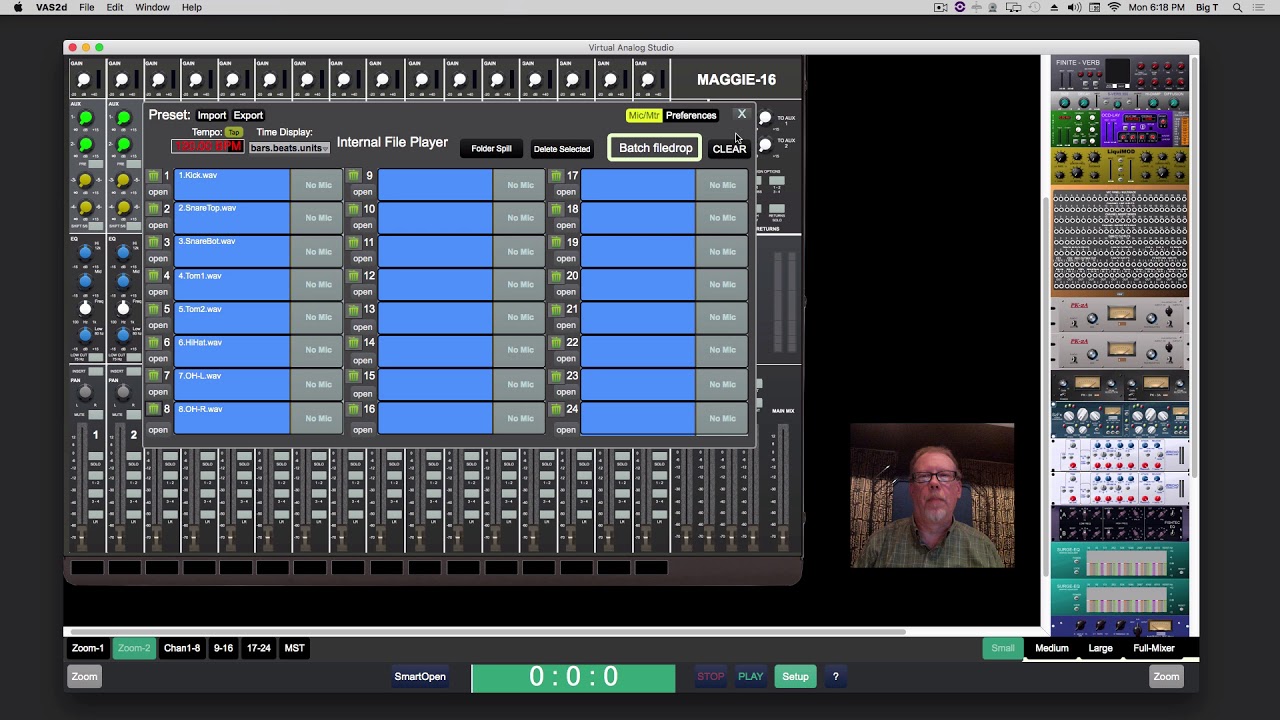Switch view to channels 17-24
The image size is (1280, 720).
(x=259, y=648)
